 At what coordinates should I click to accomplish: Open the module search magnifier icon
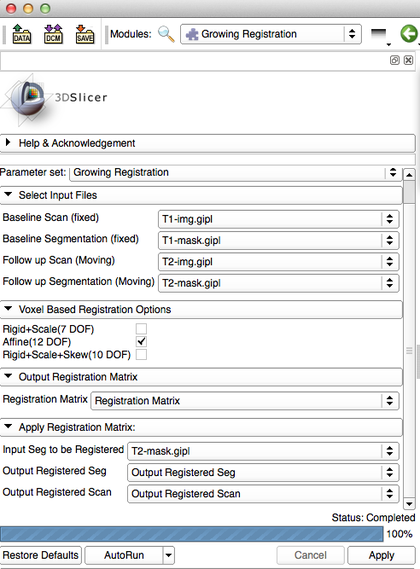click(166, 34)
